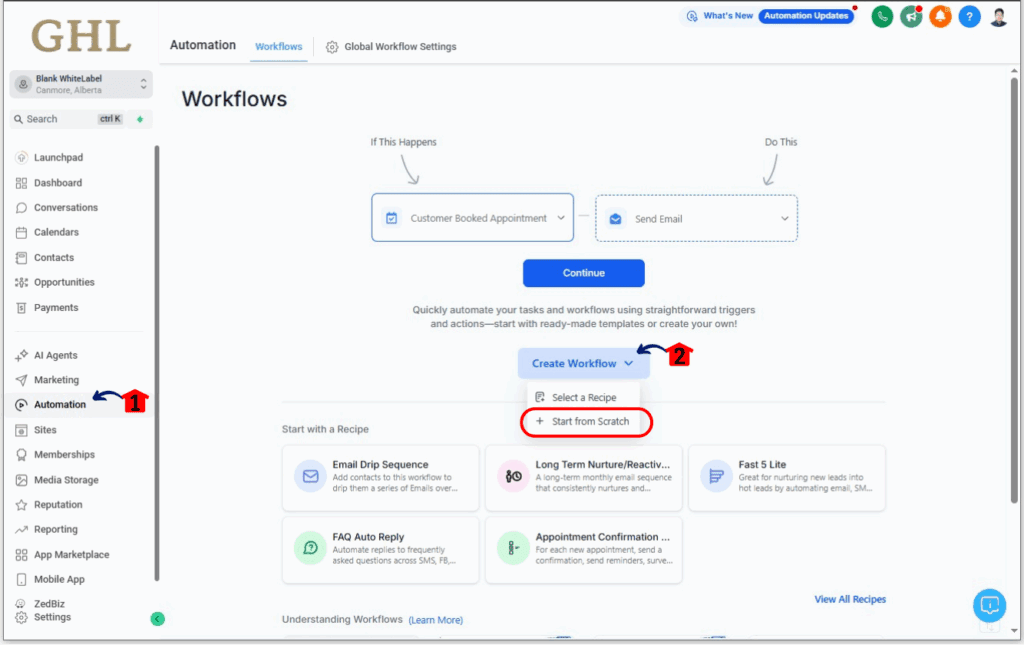
Task: Click the Opportunities sidebar icon
Action: click(22, 283)
